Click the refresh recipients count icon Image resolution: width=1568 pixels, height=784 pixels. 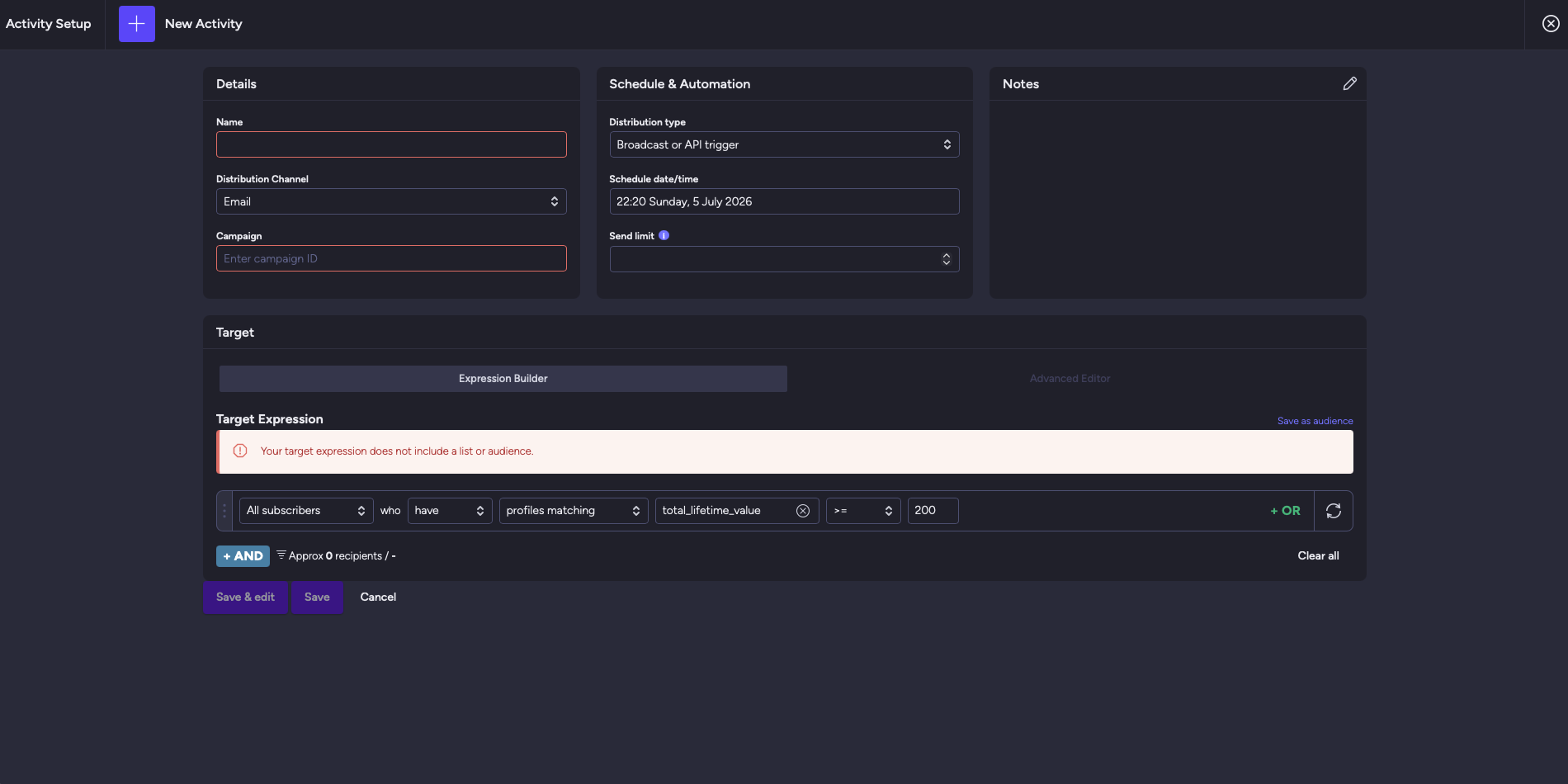[x=1334, y=511]
